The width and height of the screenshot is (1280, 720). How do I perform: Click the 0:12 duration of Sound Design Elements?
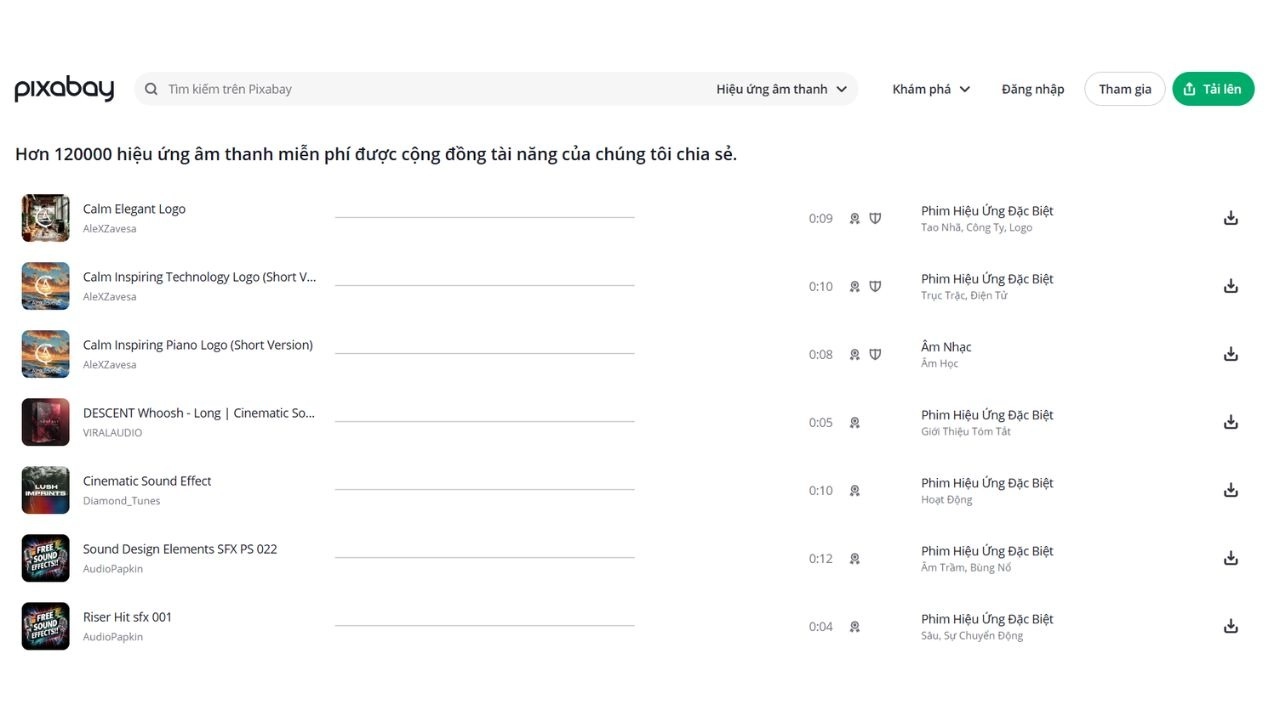pos(821,558)
